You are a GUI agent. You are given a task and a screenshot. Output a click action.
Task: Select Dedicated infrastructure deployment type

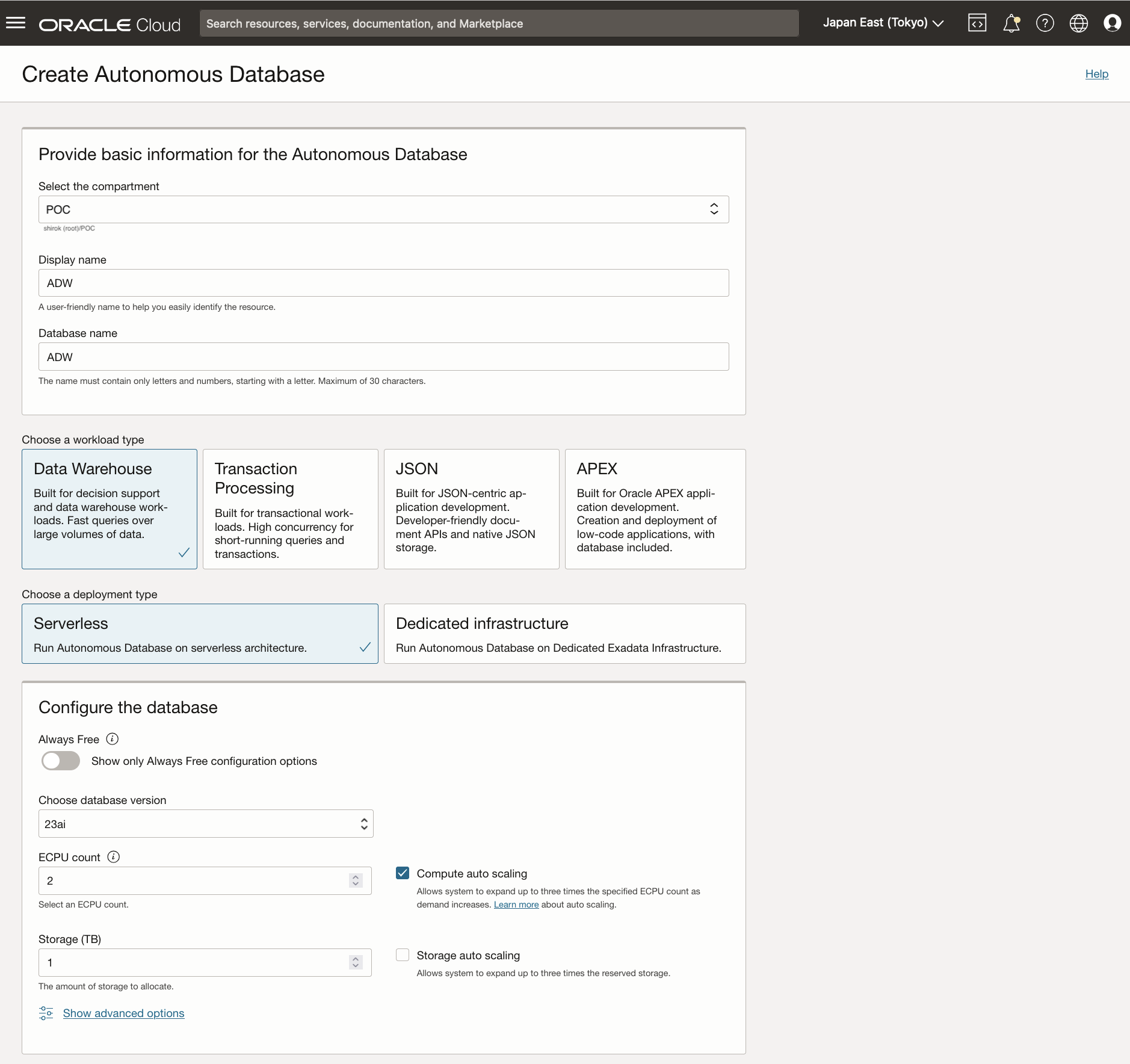(564, 634)
